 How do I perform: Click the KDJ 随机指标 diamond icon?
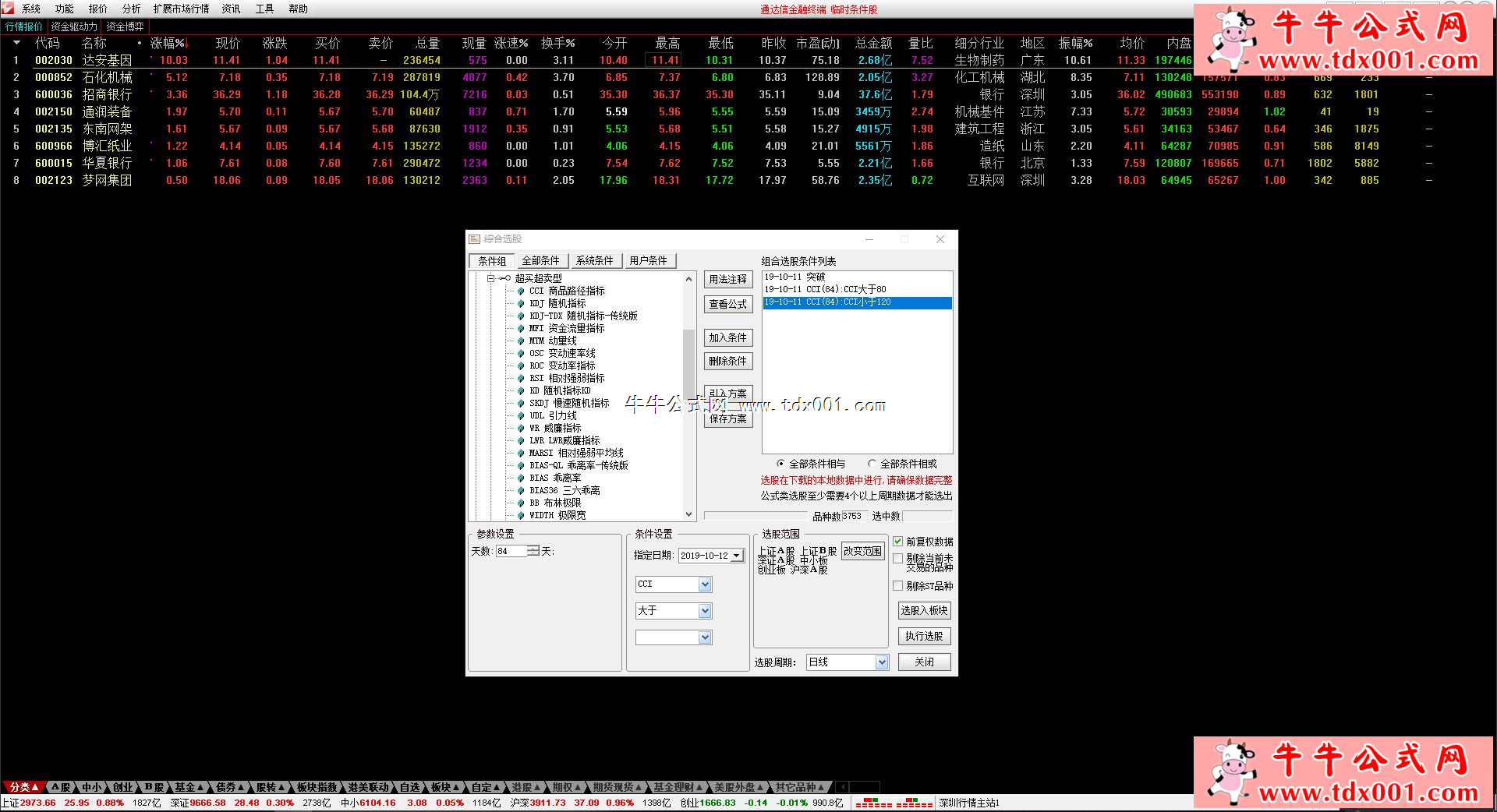pyautogui.click(x=521, y=303)
